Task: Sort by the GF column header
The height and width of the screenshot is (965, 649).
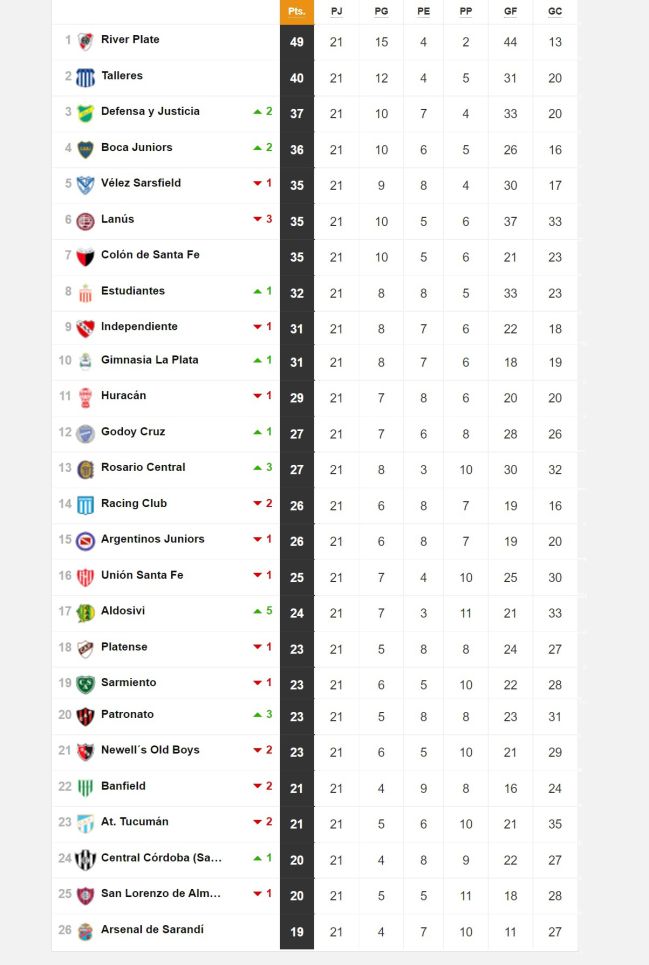Action: click(x=511, y=12)
